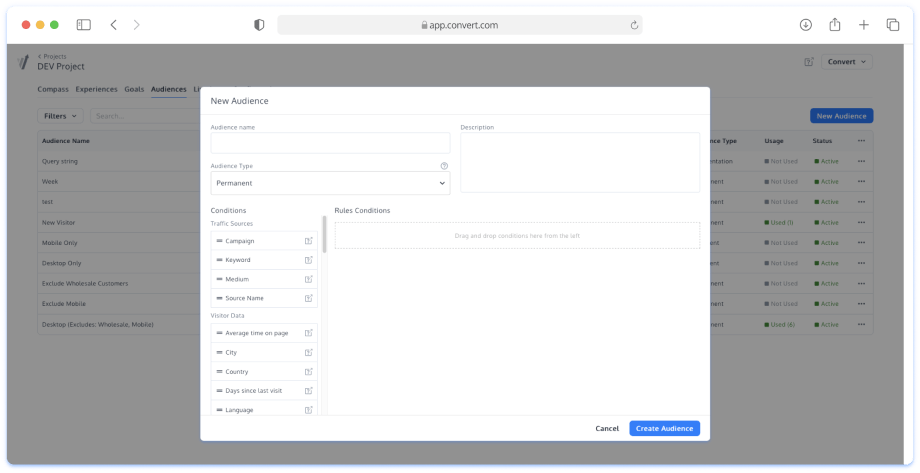Switch to the Experiences tab

(96, 89)
